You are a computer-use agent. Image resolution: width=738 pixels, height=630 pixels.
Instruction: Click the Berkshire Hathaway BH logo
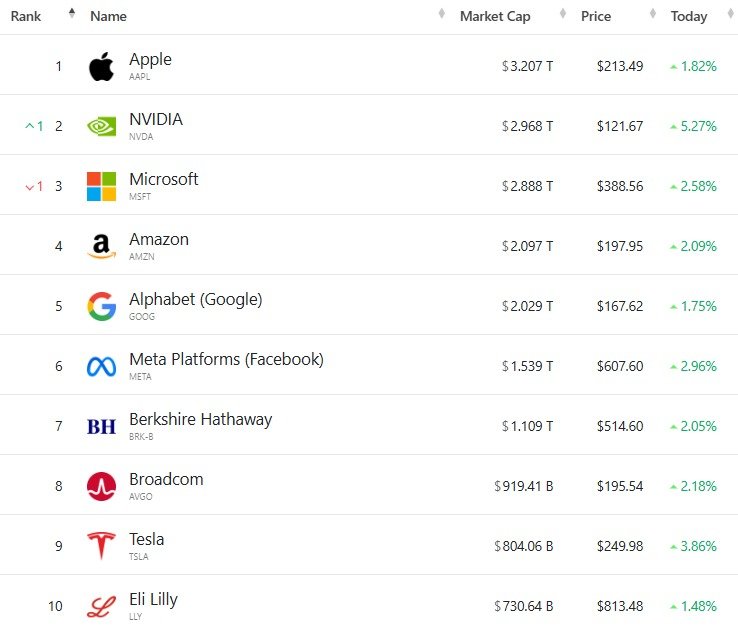point(101,427)
